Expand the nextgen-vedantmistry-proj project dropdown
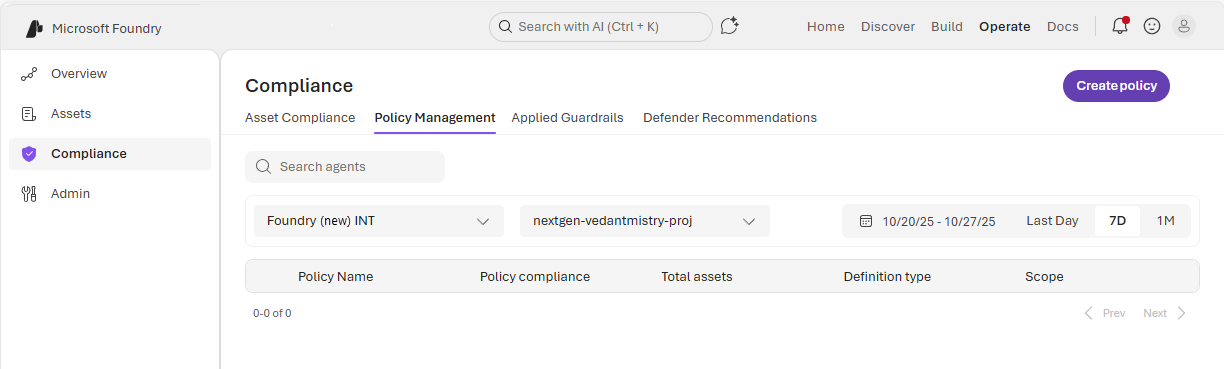This screenshot has height=369, width=1224. (x=645, y=221)
